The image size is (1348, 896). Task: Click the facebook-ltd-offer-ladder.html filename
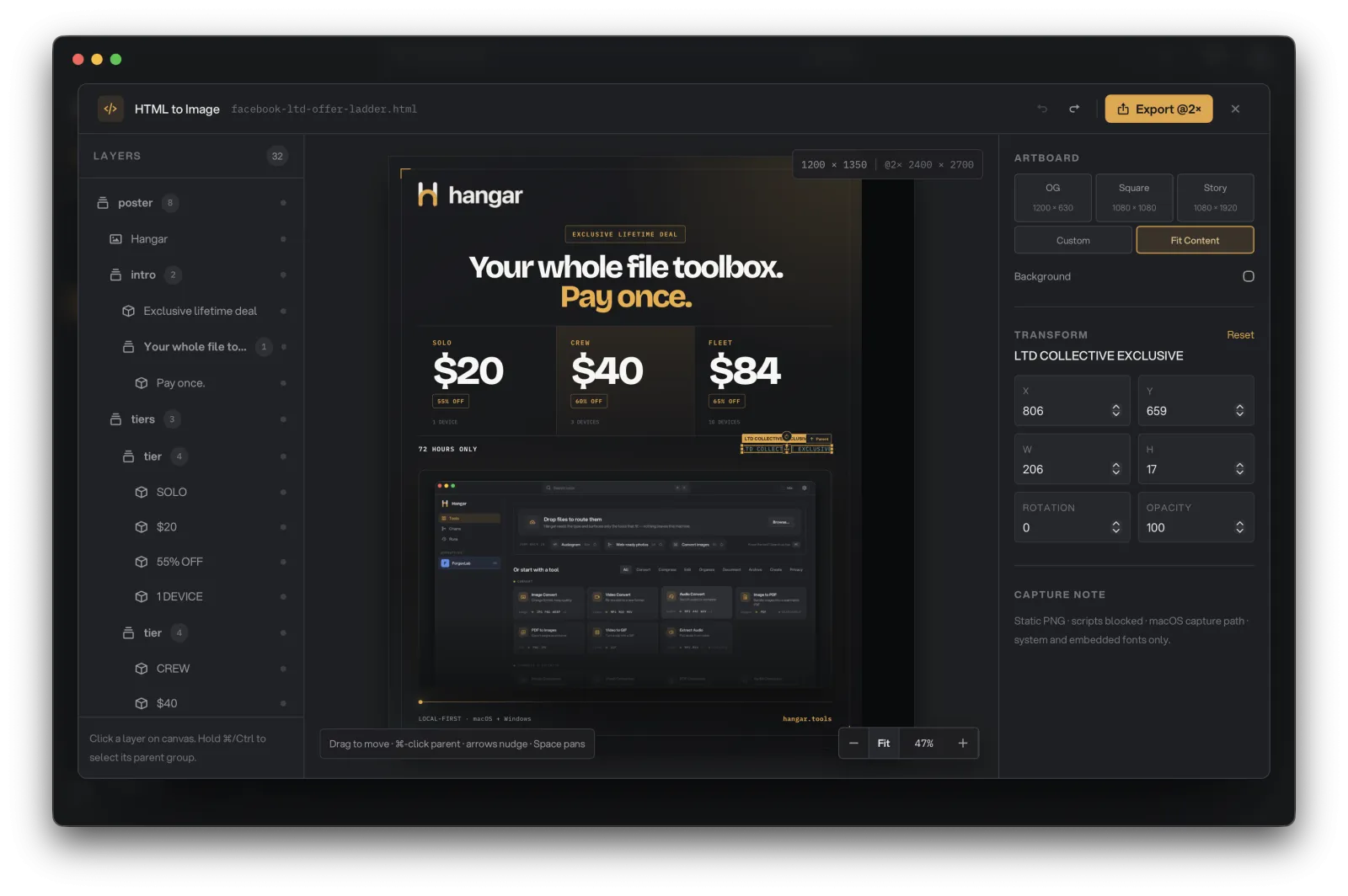pyautogui.click(x=324, y=109)
